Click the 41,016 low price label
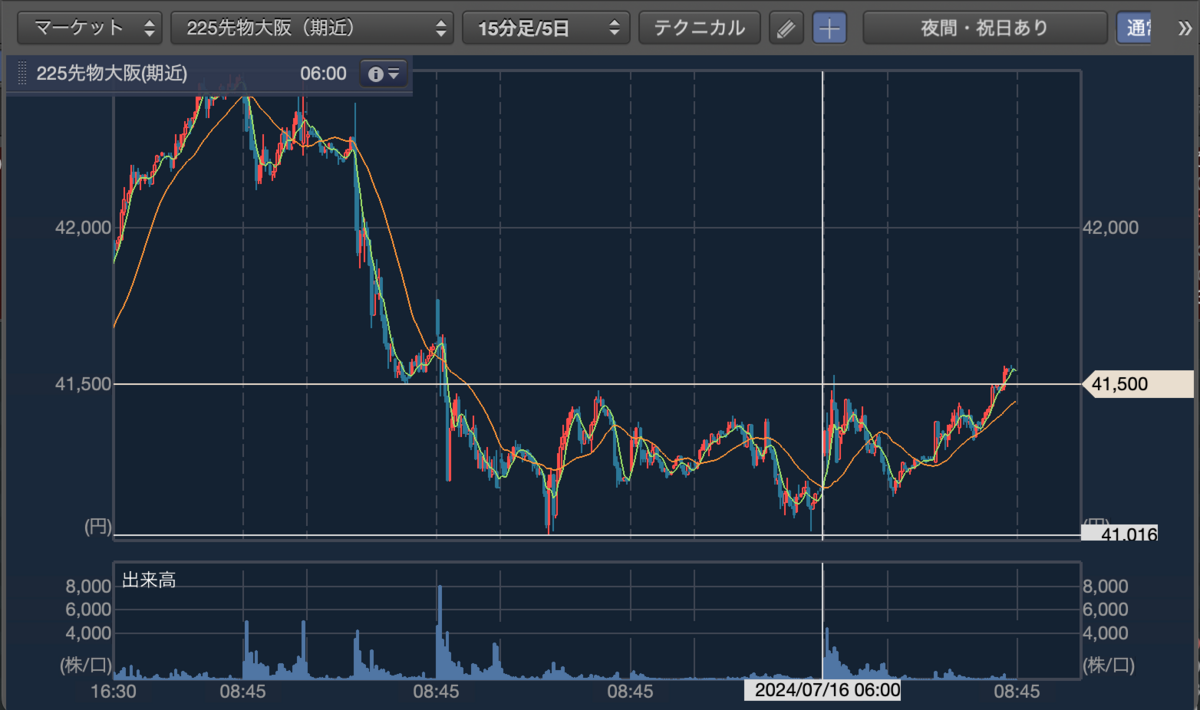This screenshot has width=1200, height=710. coord(1120,534)
